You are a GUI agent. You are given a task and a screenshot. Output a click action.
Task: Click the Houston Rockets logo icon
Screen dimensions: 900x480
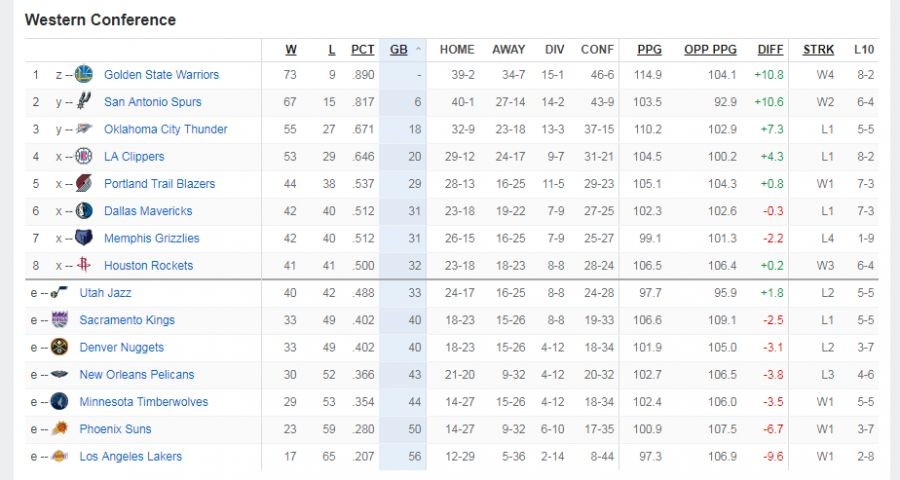[83, 265]
